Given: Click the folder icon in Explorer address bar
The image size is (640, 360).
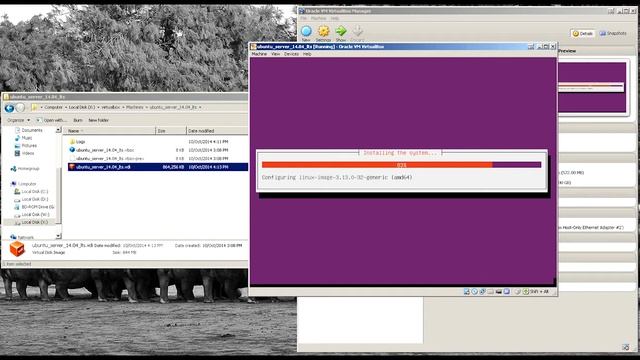Looking at the screenshot, I should (x=35, y=107).
